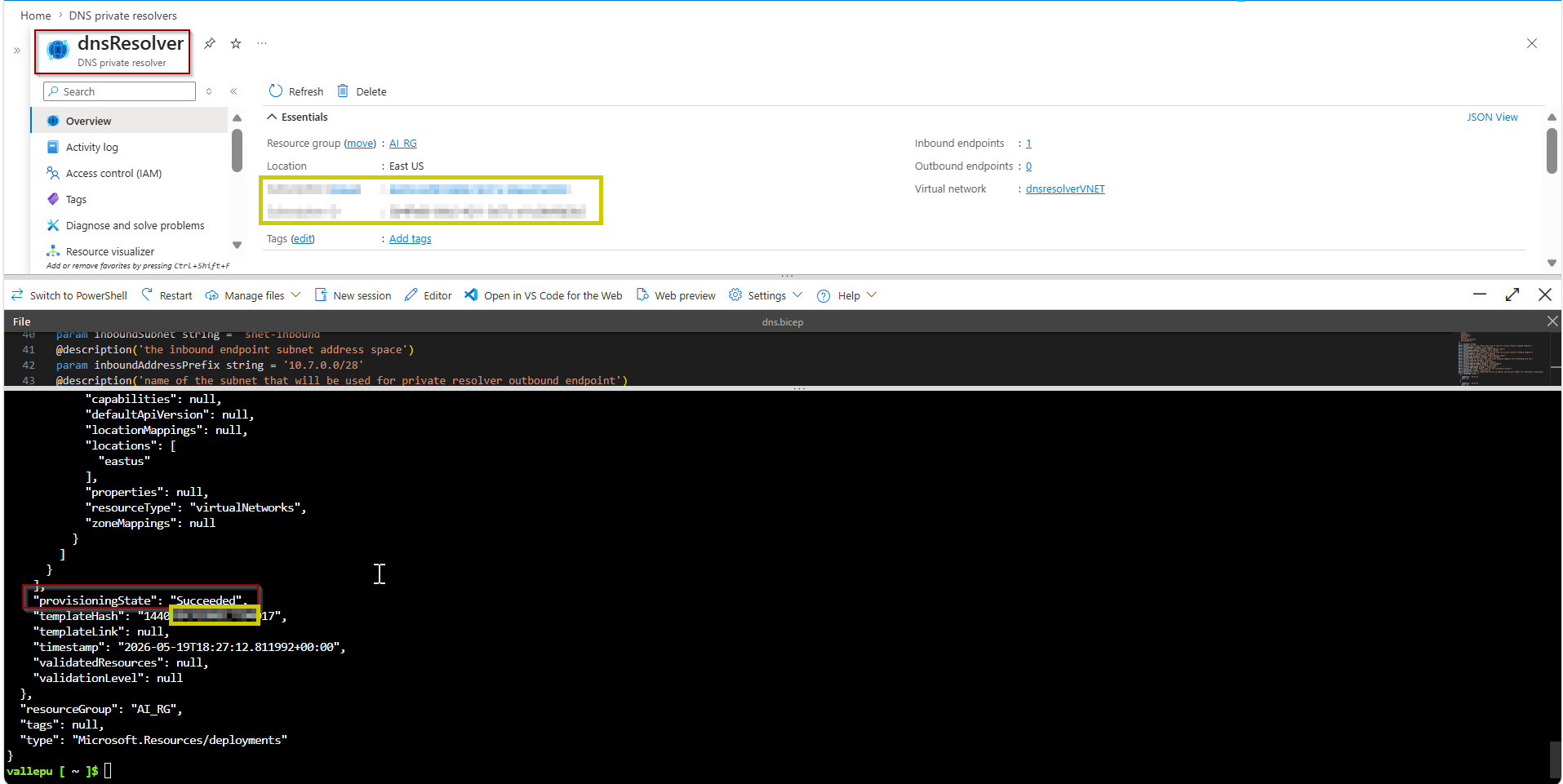
Task: Add dnsResolver to favorites with the star
Action: click(236, 43)
